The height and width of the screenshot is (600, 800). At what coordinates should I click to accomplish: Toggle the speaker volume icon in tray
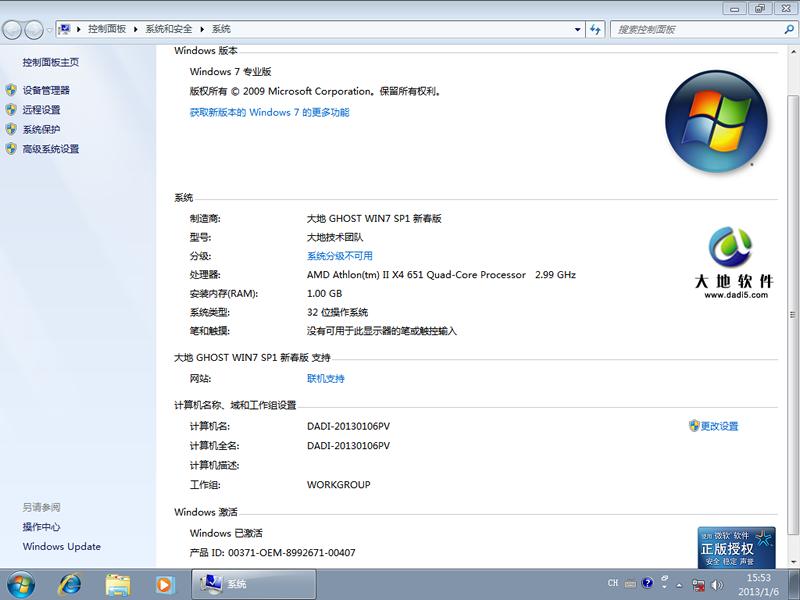[x=716, y=584]
